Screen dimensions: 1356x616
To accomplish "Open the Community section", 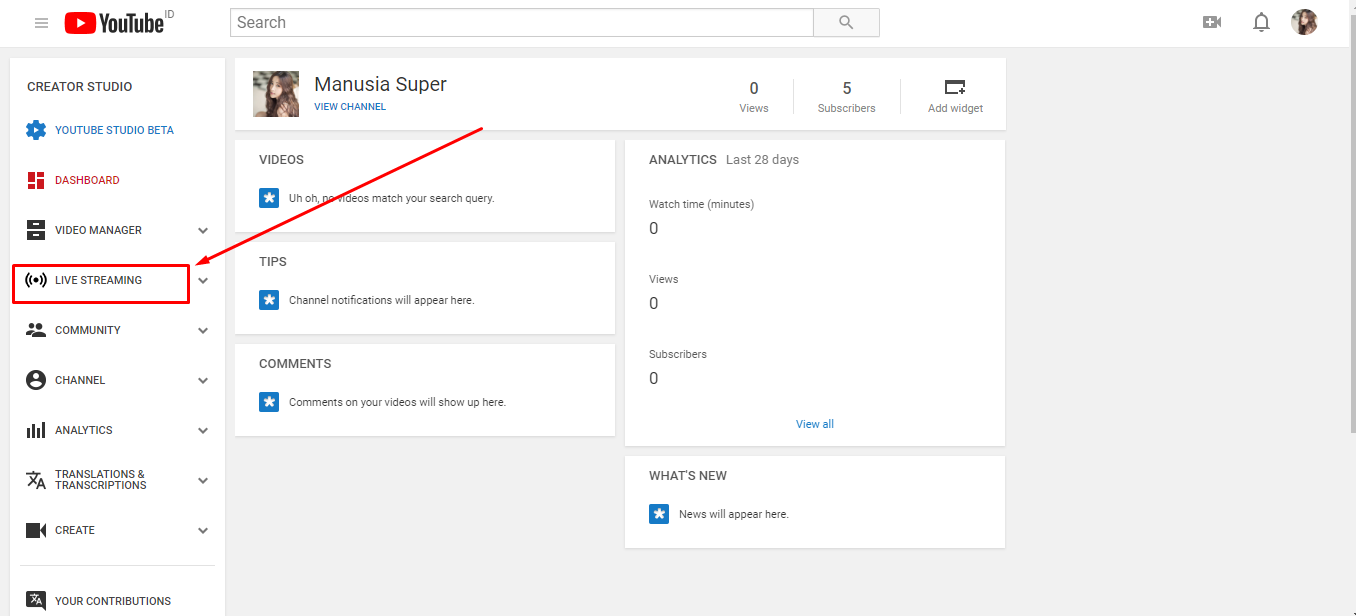I will click(x=88, y=330).
